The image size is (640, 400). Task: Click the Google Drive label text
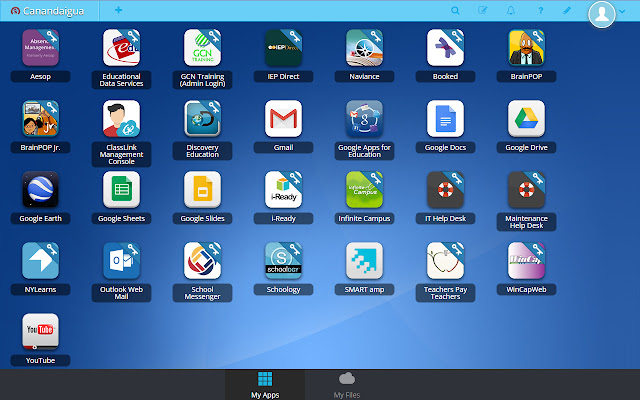[x=527, y=147]
